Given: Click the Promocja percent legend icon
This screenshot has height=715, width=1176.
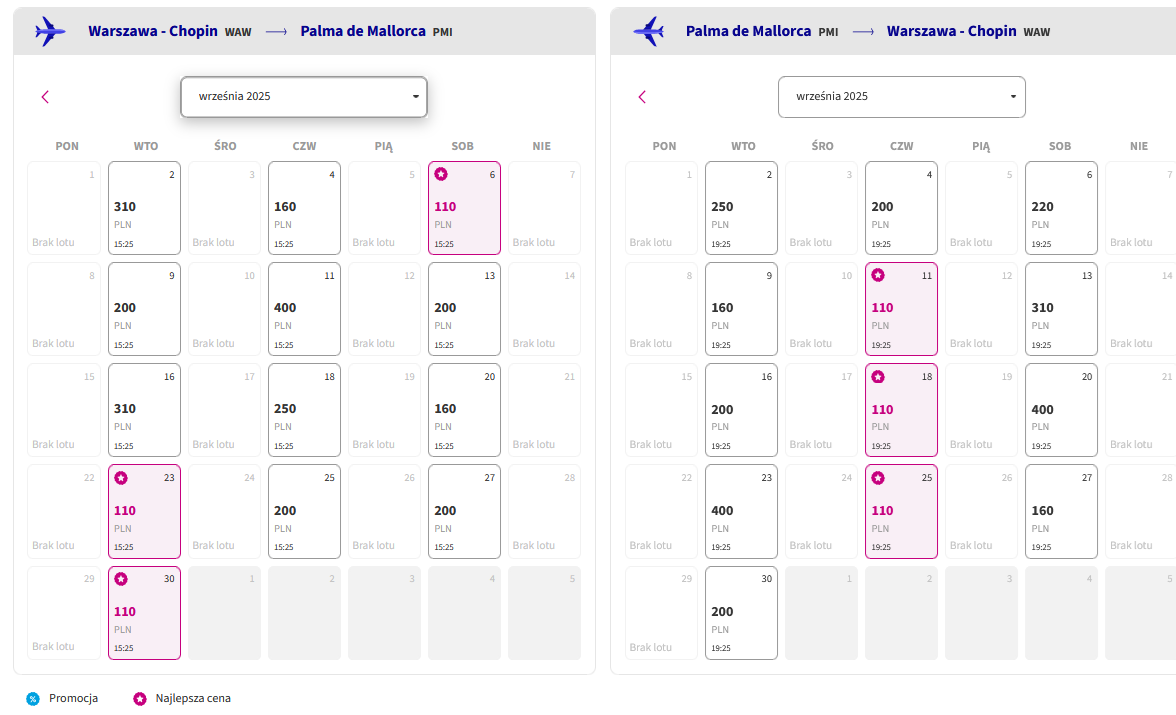Looking at the screenshot, I should click(33, 698).
